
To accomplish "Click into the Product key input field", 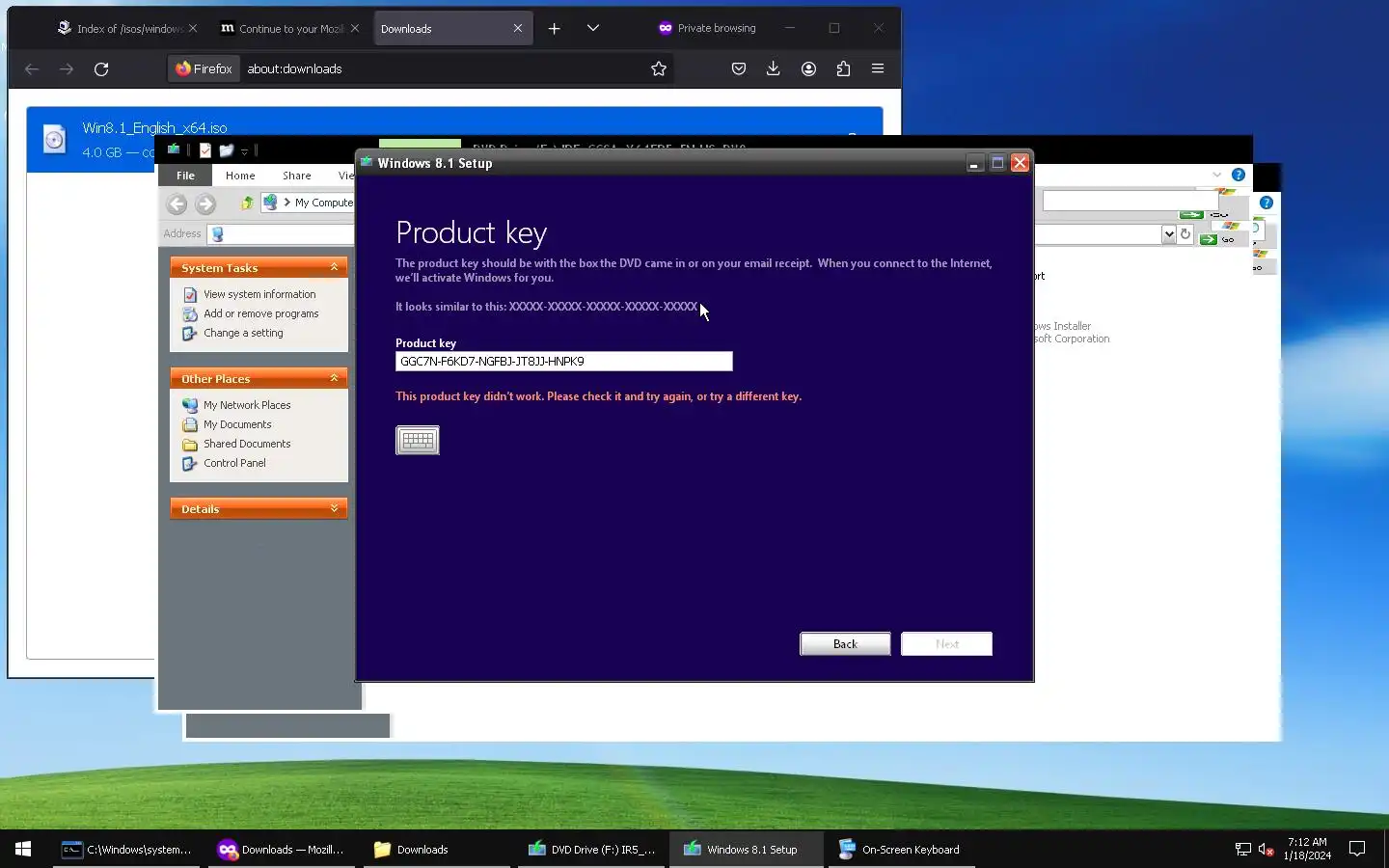I will tap(563, 362).
